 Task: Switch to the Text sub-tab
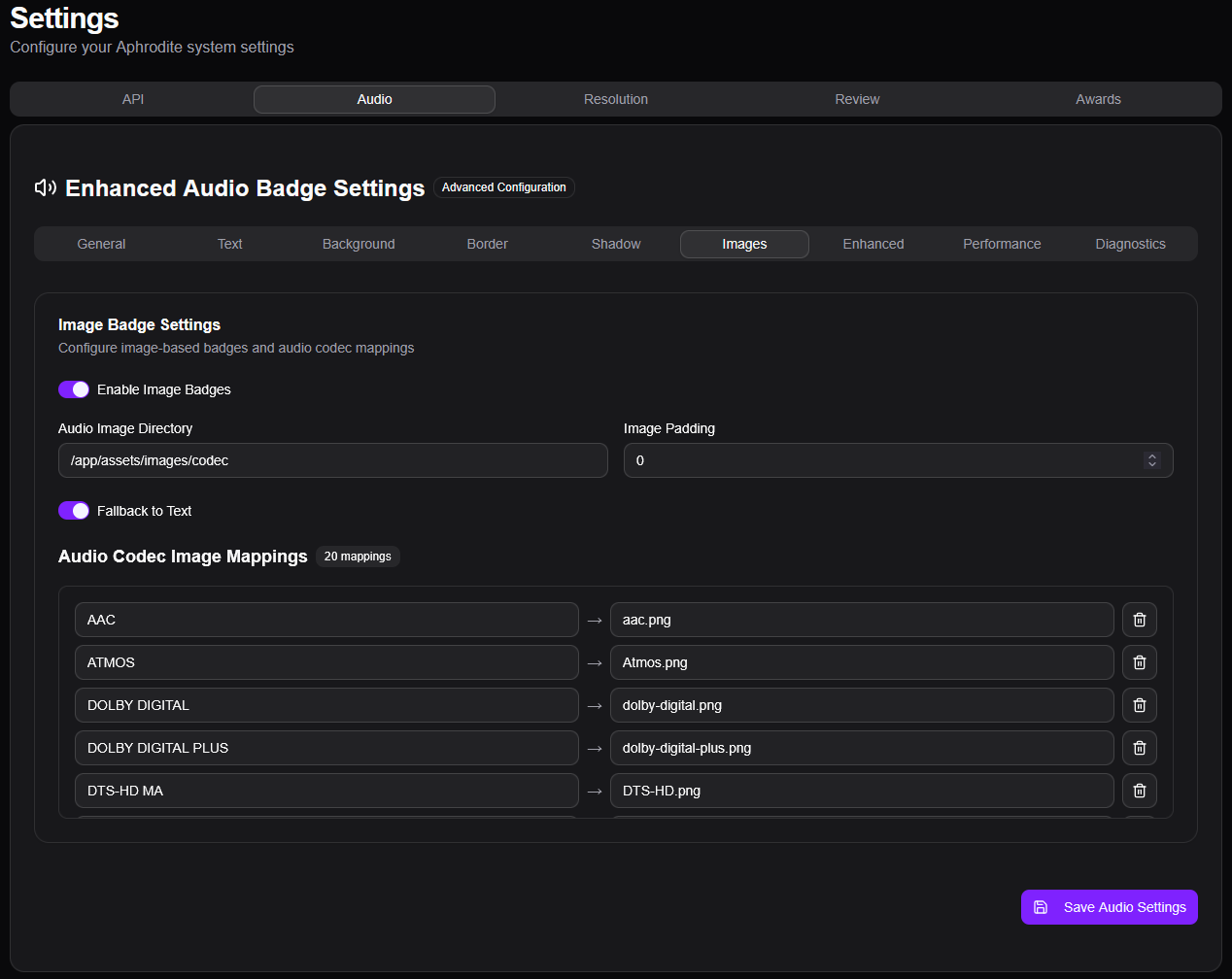230,244
